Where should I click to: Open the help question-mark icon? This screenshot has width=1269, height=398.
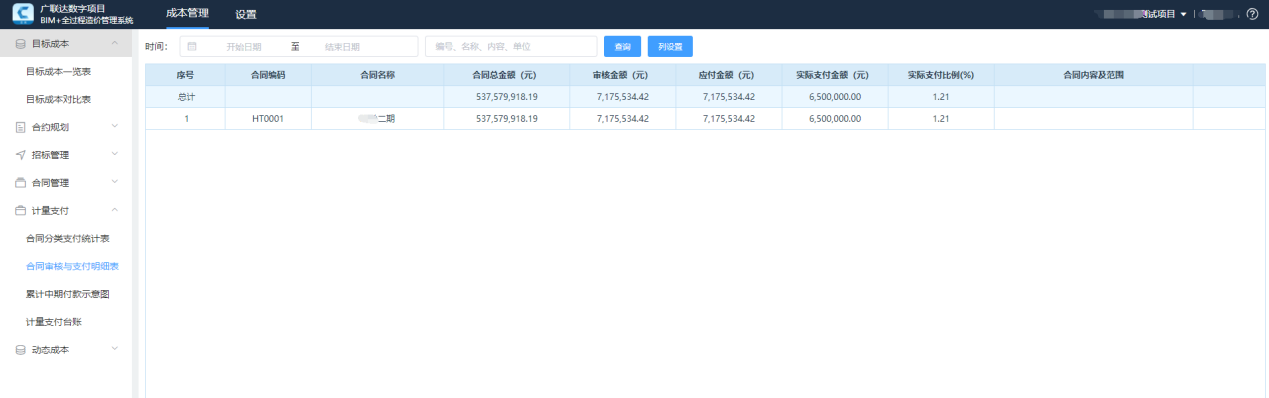click(1252, 14)
